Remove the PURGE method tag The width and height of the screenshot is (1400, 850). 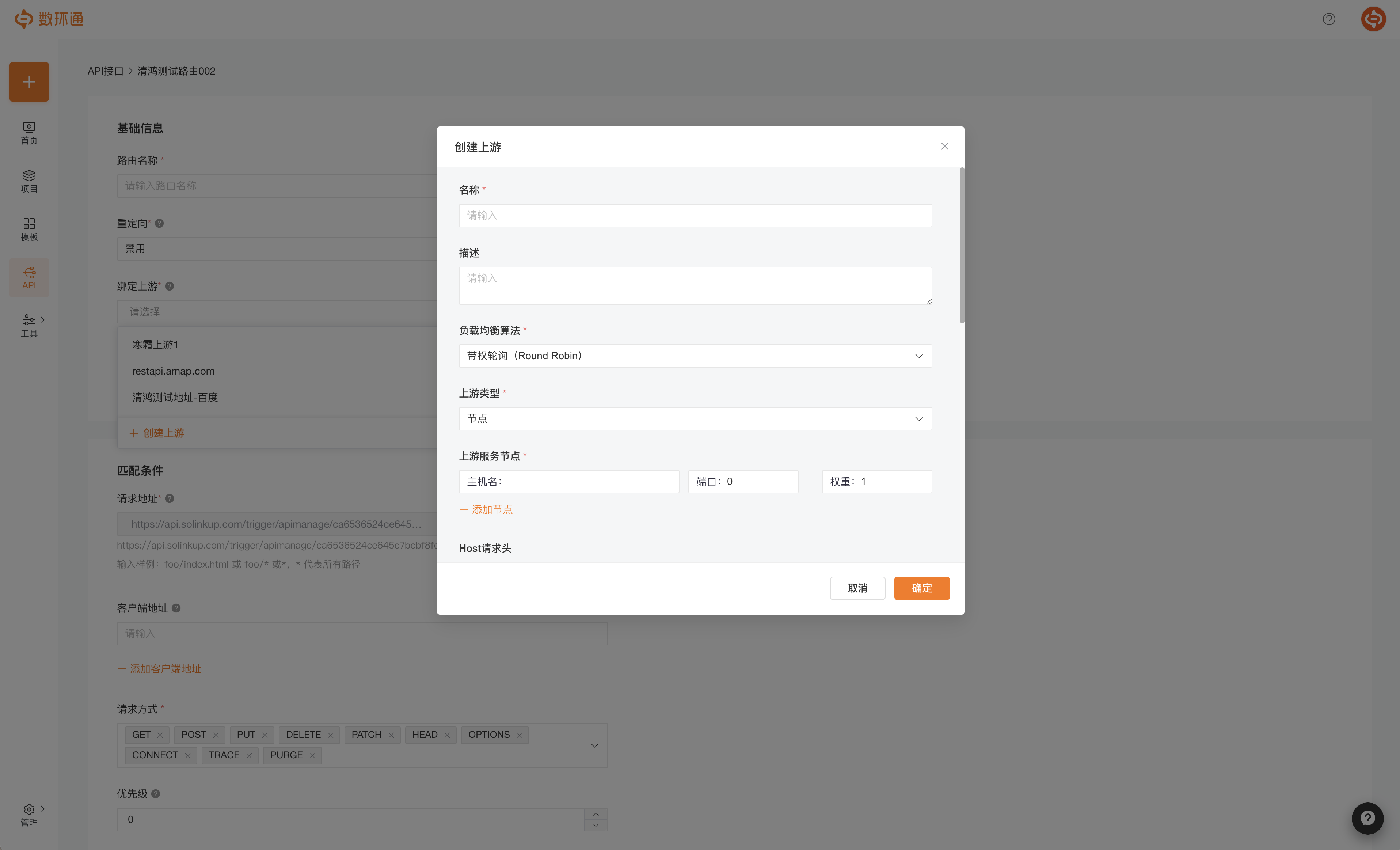[312, 756]
